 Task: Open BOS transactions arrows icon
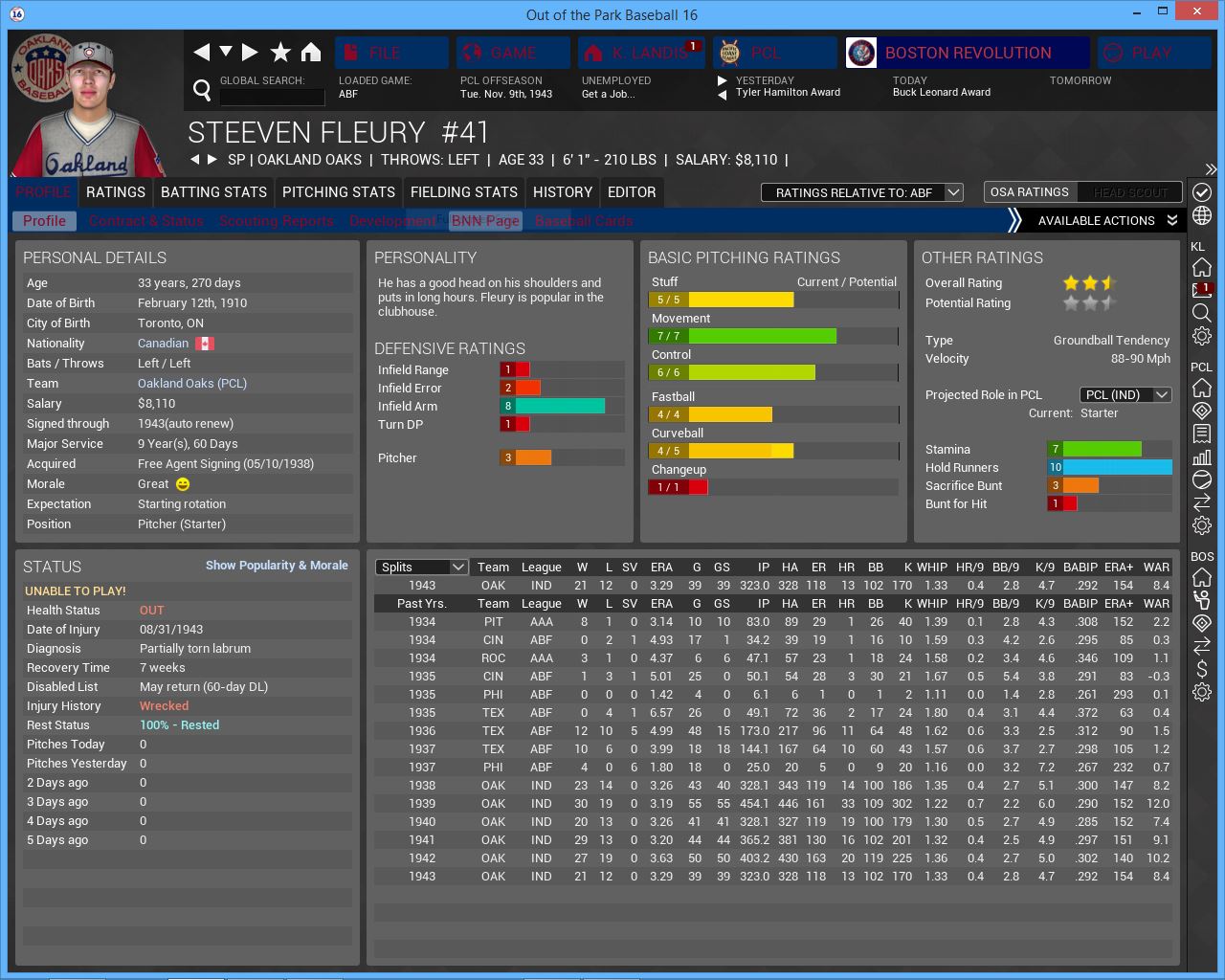1202,646
